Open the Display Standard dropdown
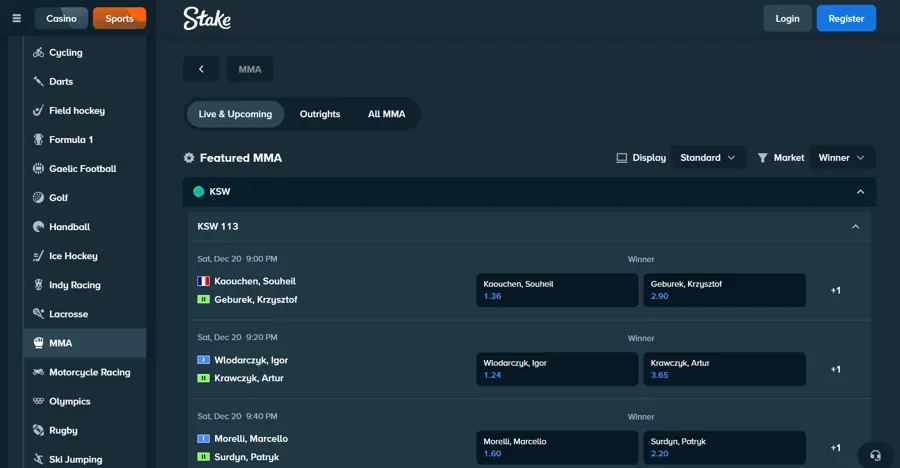This screenshot has height=468, width=900. point(708,158)
